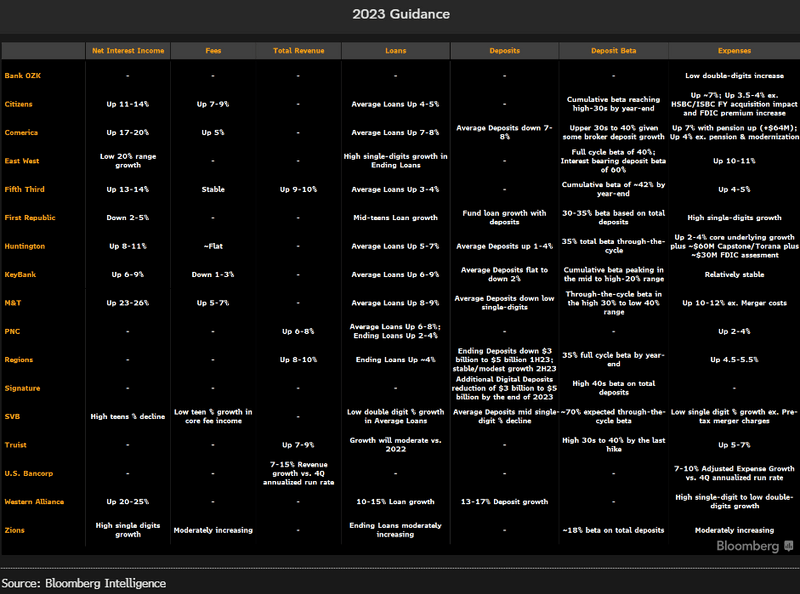Screen dimensions: 800x594
Task: Select the "PNC" row label
Action: (x=12, y=331)
